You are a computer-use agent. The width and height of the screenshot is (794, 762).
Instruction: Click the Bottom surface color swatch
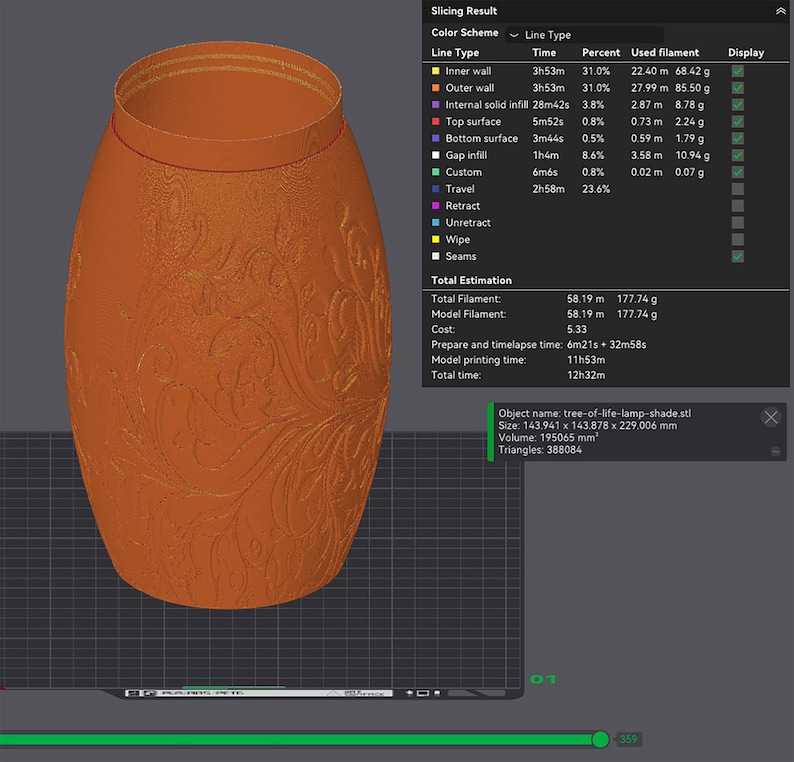[435, 138]
